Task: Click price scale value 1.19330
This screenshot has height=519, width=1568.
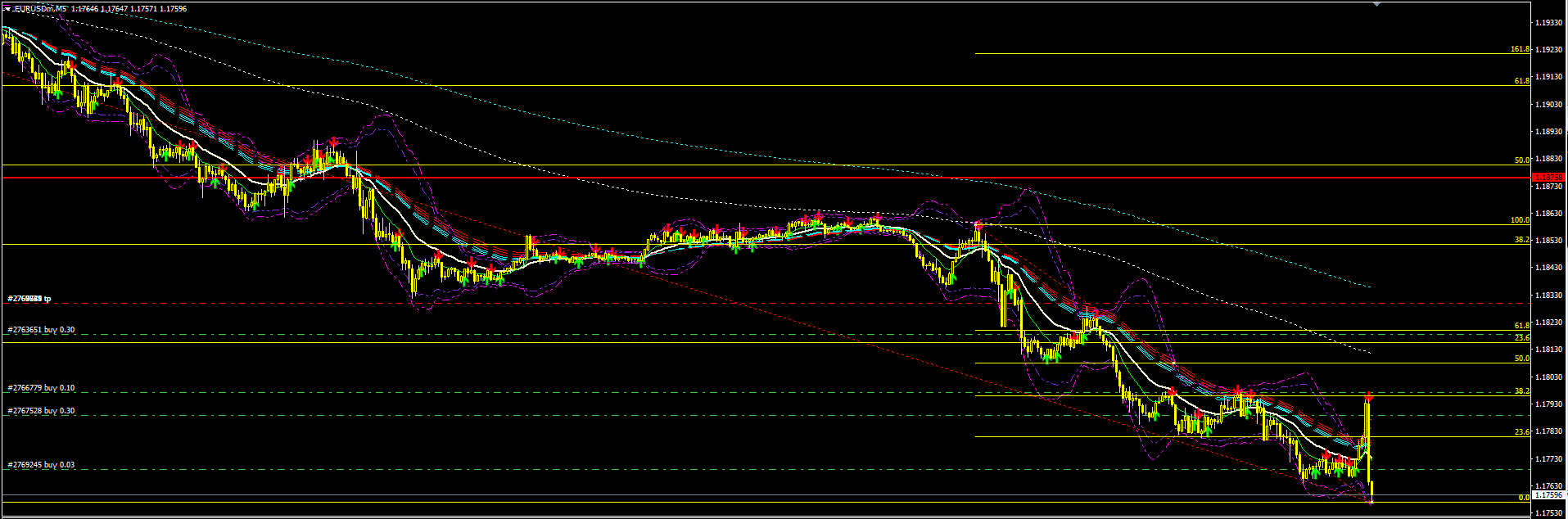Action: click(x=1549, y=23)
